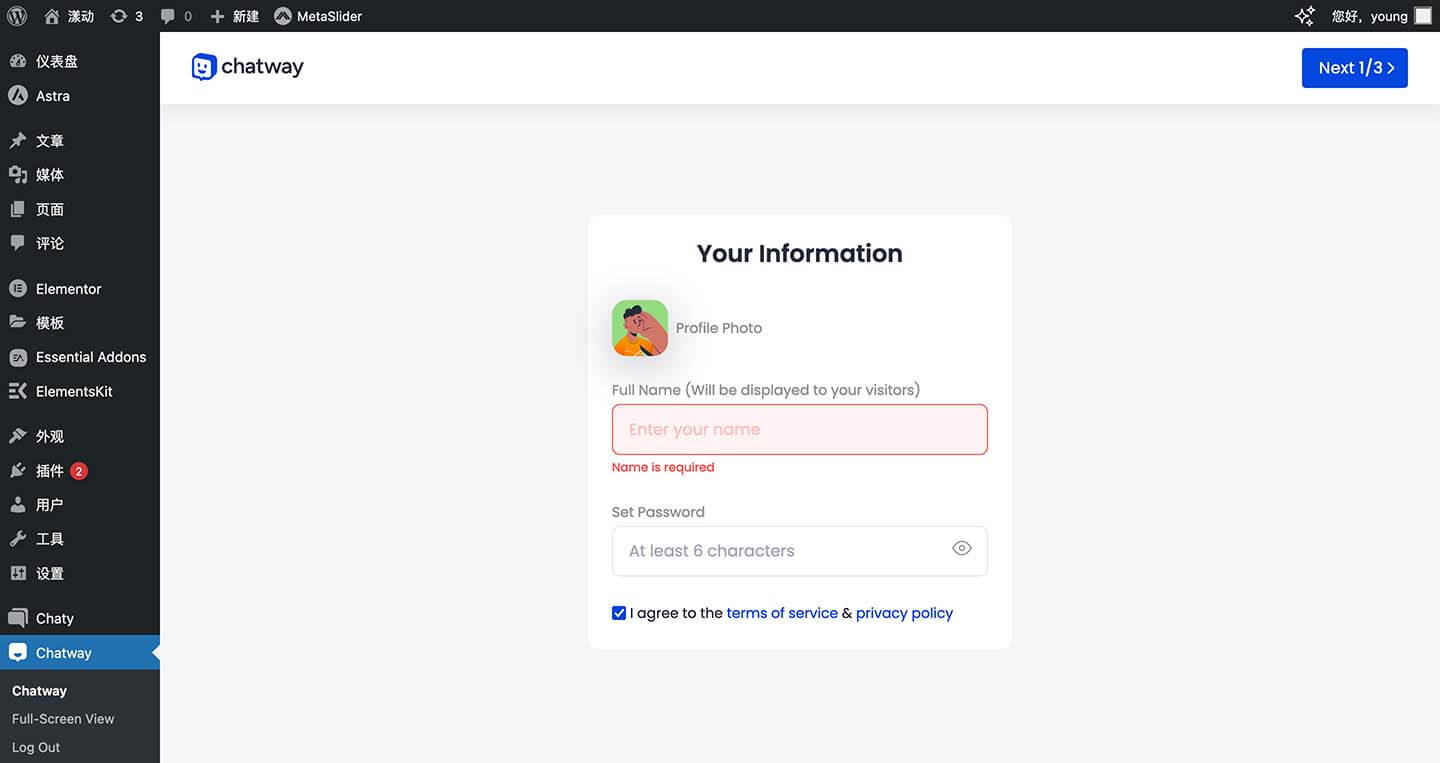The width and height of the screenshot is (1440, 763).
Task: Click the 媒体 media icon
Action: [x=17, y=175]
